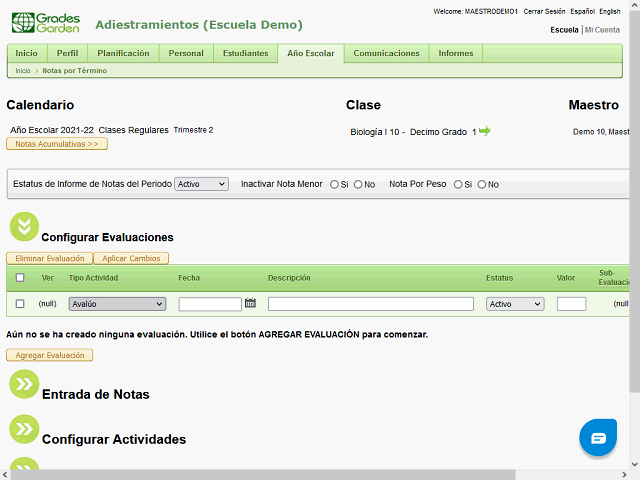Click the Descripción input field
The image size is (640, 480).
pyautogui.click(x=371, y=304)
